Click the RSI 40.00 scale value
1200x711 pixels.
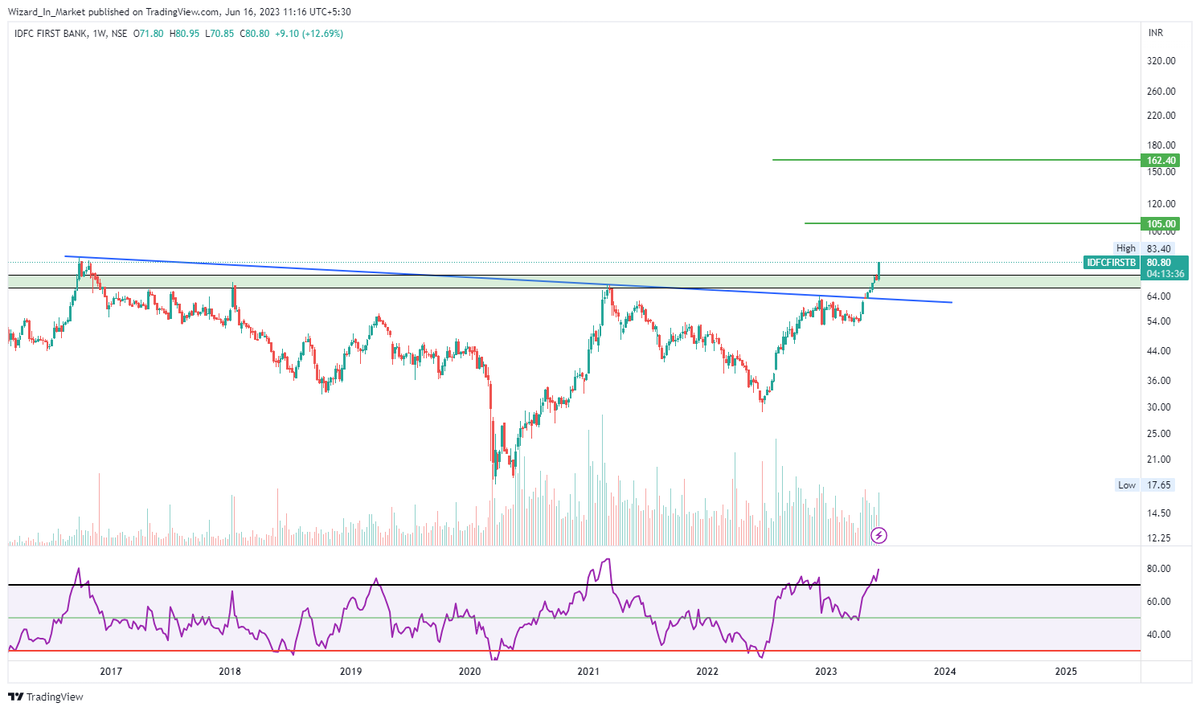pos(1160,634)
